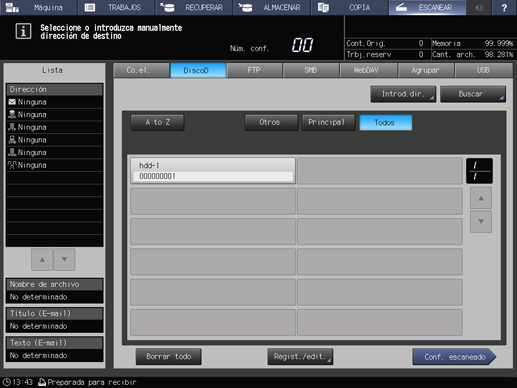Select the hdd-1 destination entry

(213, 171)
